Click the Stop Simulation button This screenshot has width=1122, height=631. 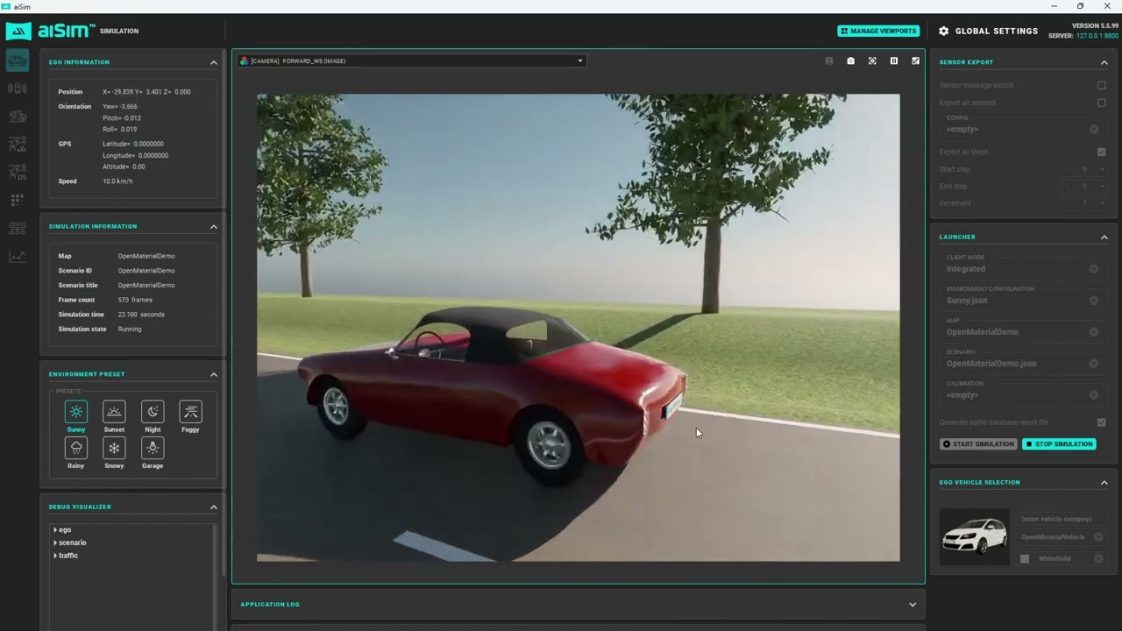pos(1059,444)
